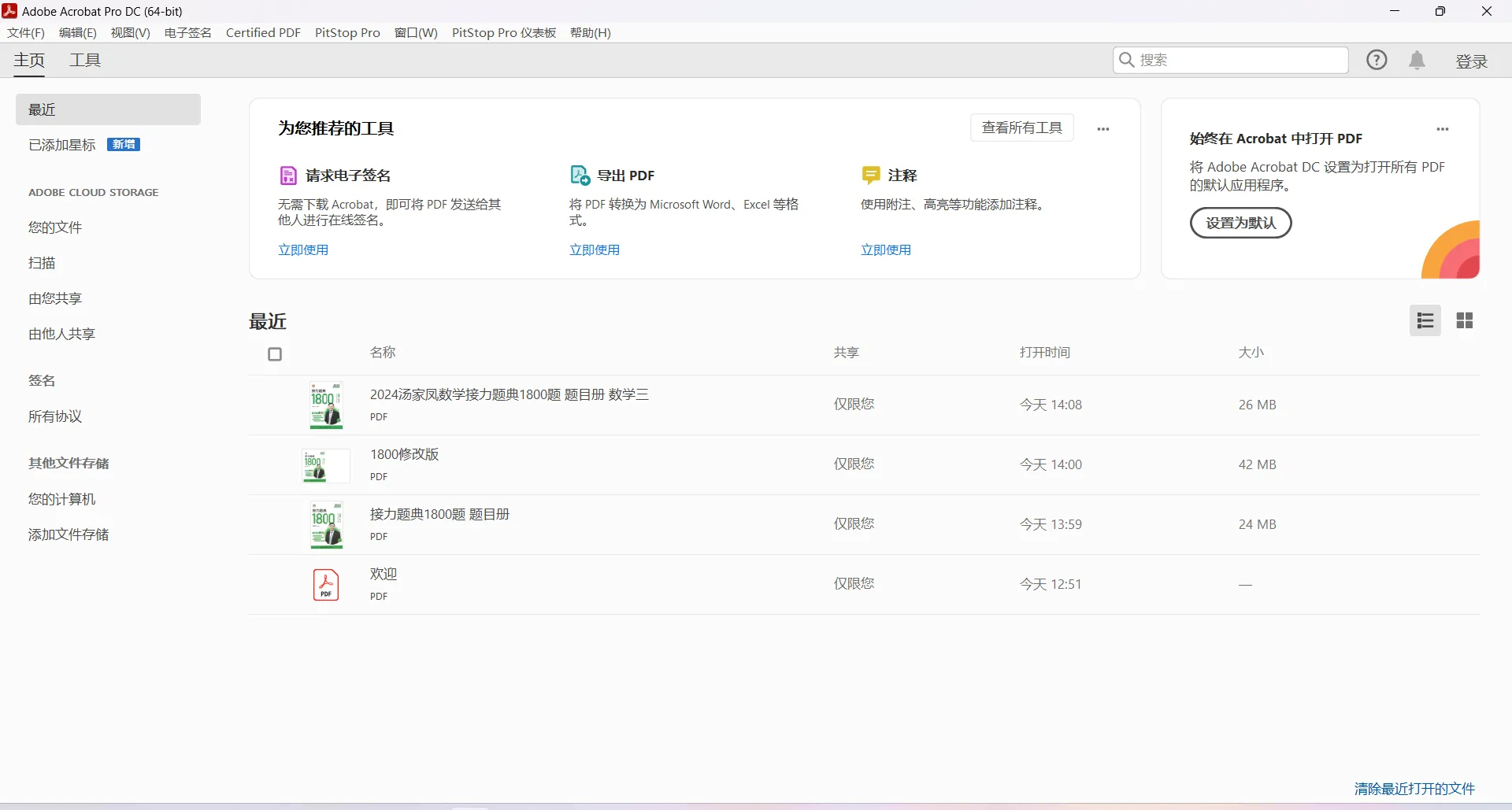The image size is (1512, 810).
Task: Click the help question mark icon
Action: point(1377,60)
